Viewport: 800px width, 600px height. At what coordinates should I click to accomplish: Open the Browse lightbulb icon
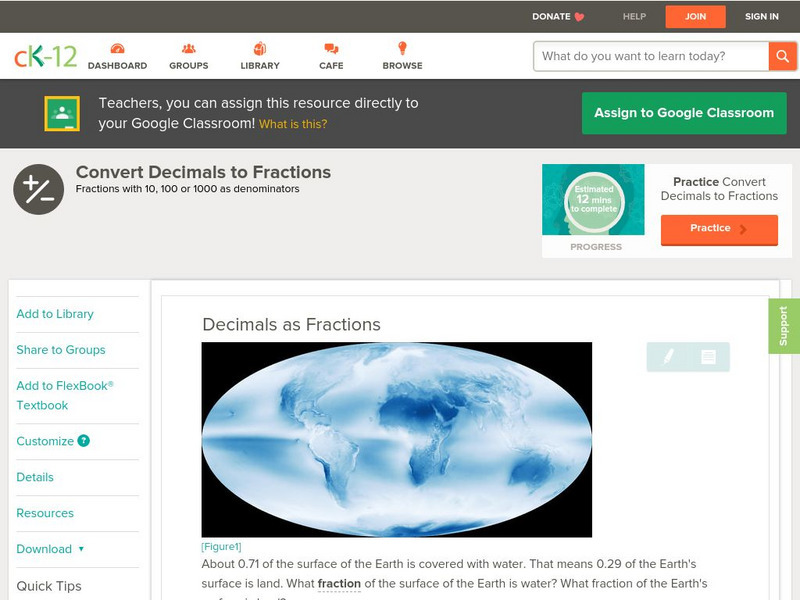[403, 48]
